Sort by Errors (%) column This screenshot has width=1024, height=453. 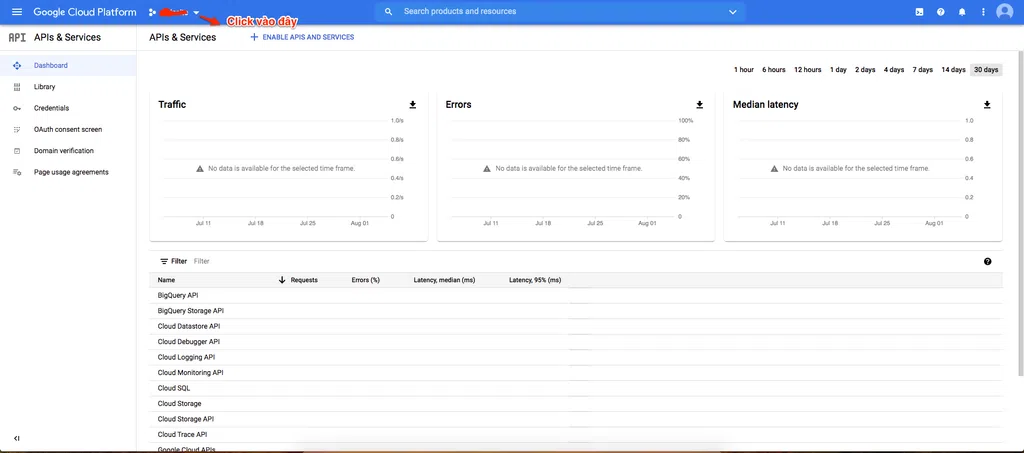(x=366, y=280)
